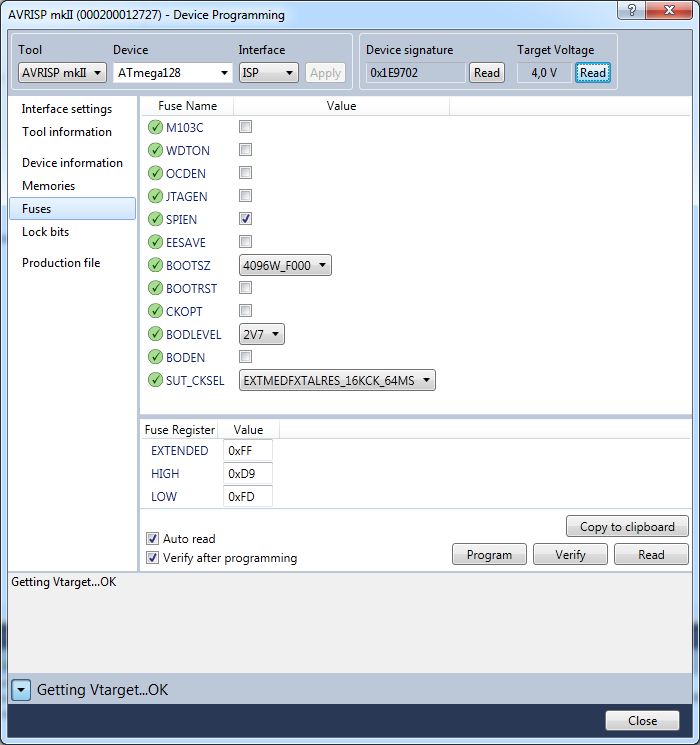Click green check icon next to BODLEVEL

click(x=155, y=334)
